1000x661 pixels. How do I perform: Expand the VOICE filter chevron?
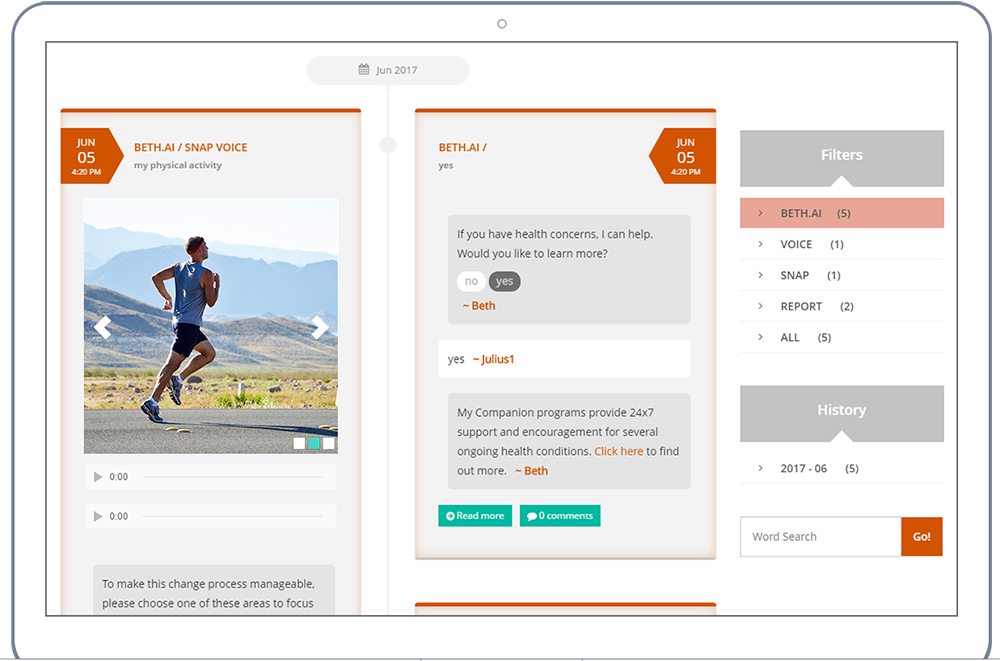point(760,244)
